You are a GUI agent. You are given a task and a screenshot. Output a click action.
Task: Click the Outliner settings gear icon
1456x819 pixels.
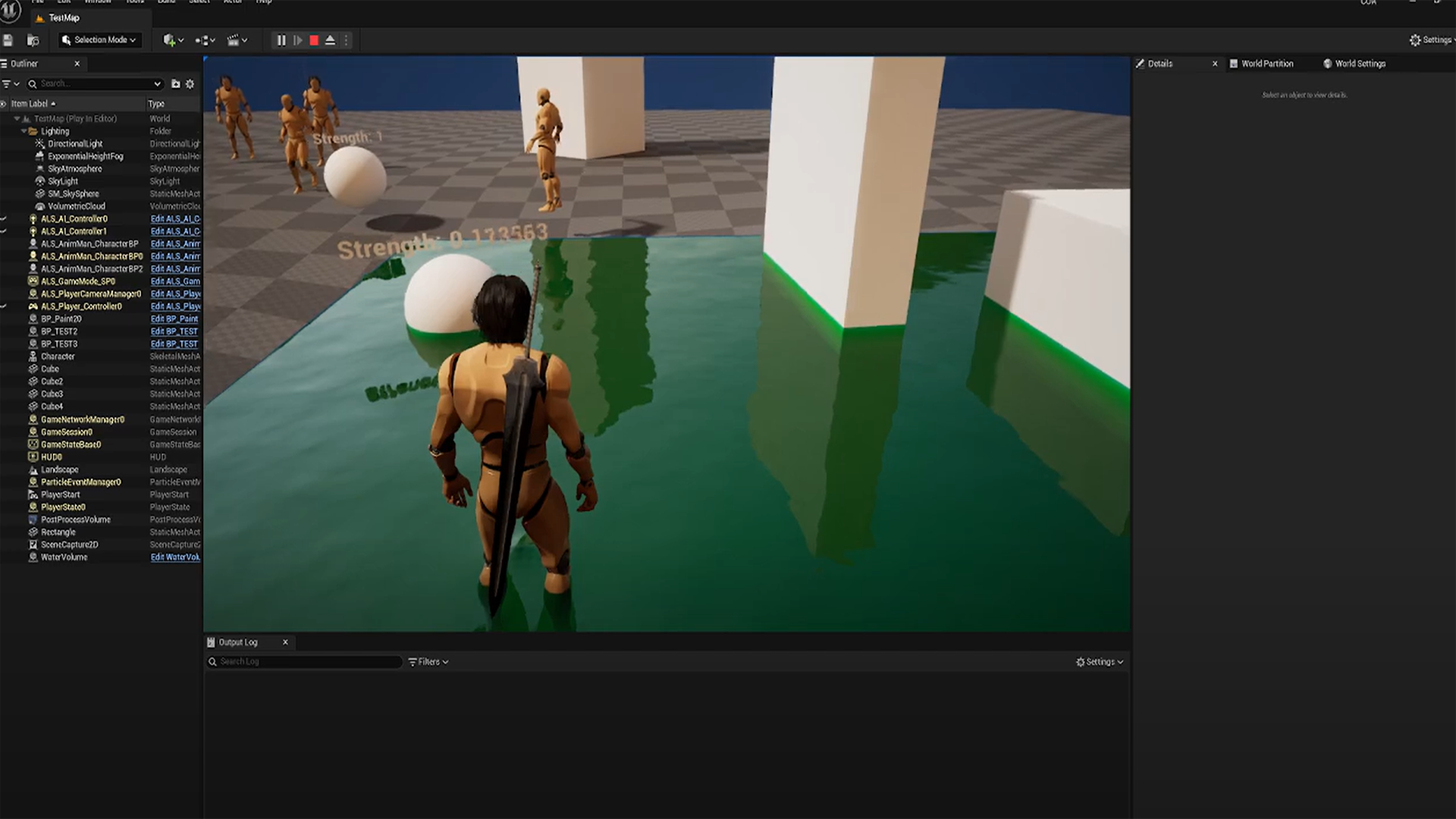[x=190, y=84]
